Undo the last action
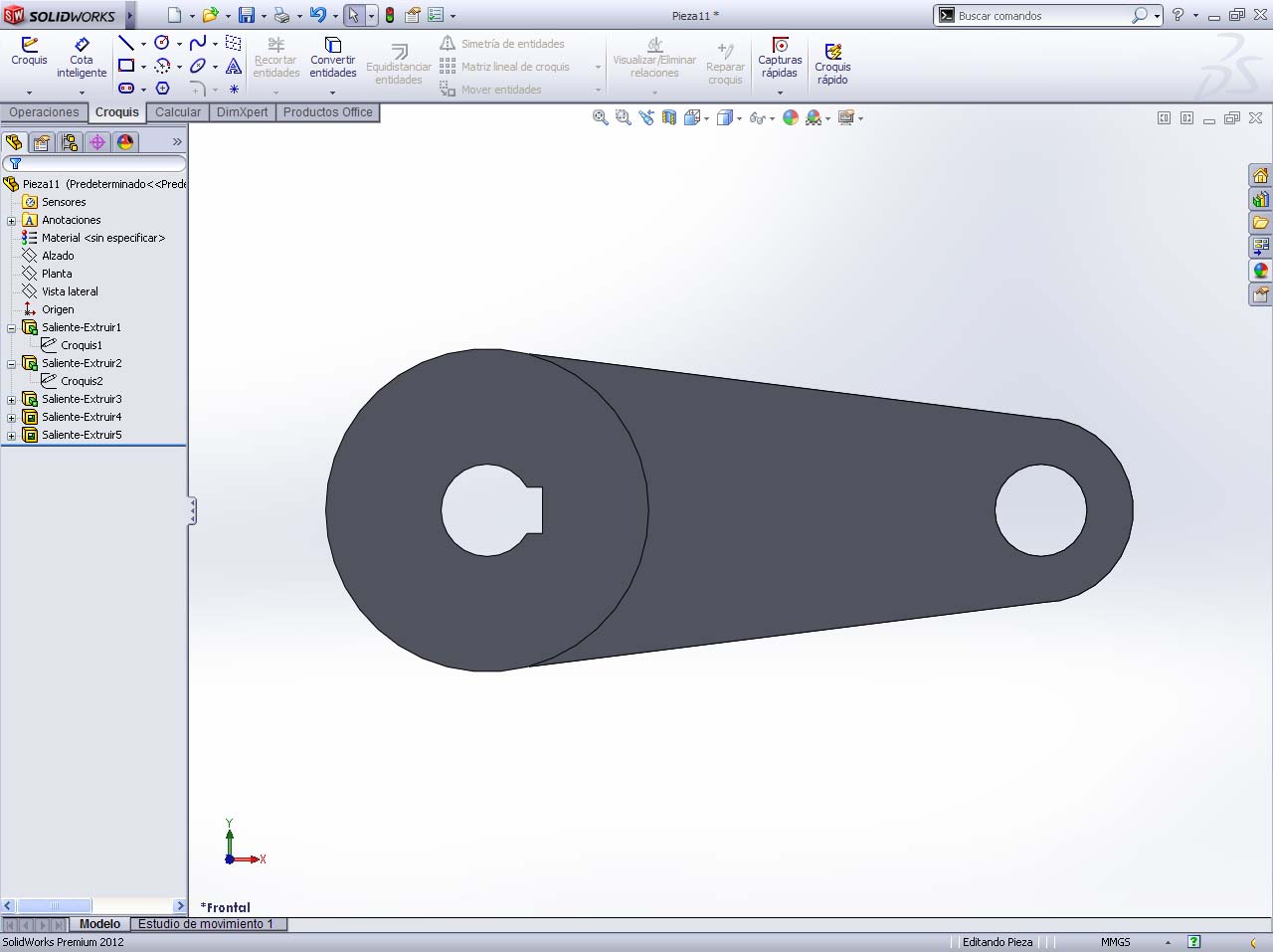1273x952 pixels. pyautogui.click(x=317, y=15)
